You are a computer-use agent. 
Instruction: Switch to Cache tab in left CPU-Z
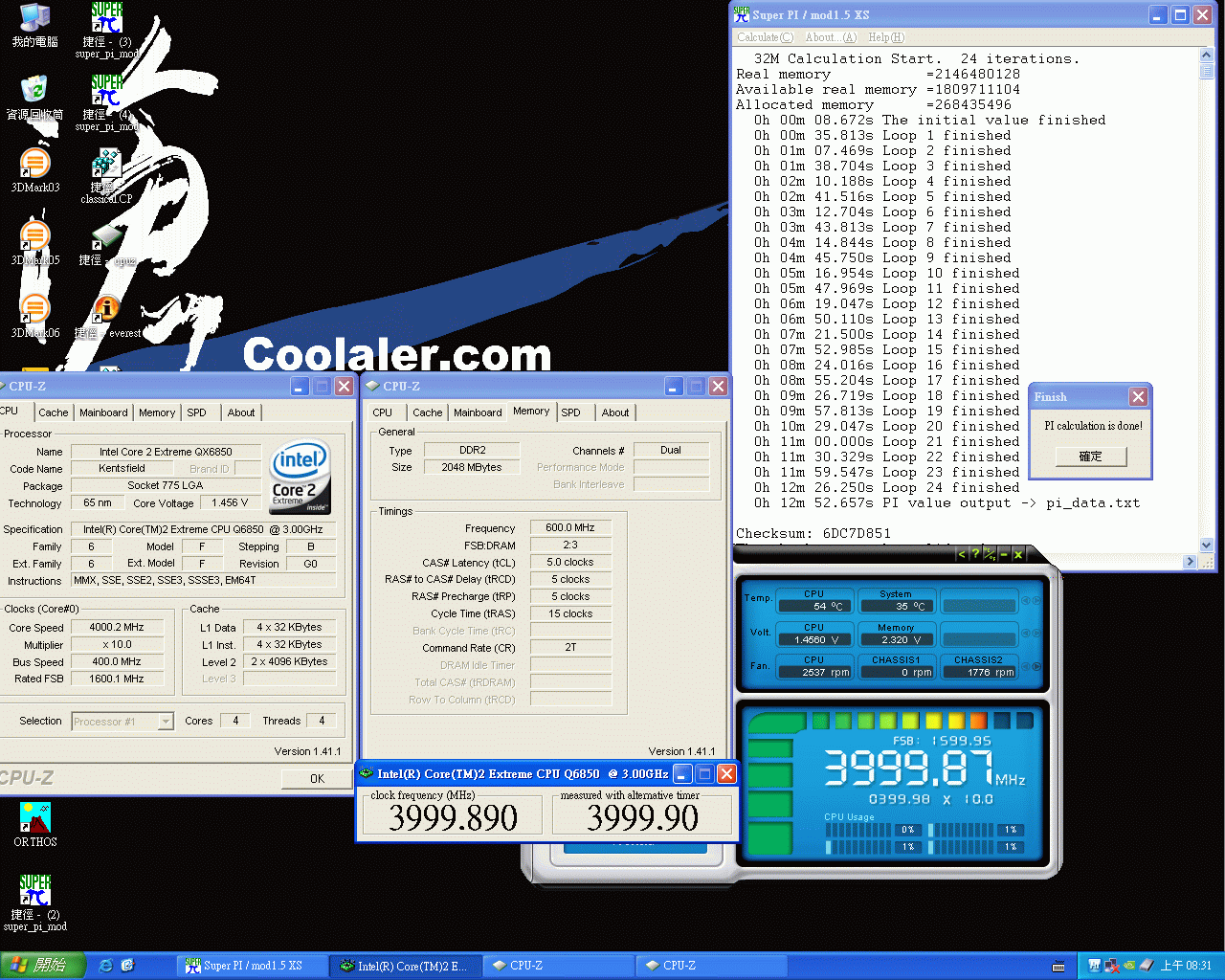pyautogui.click(x=54, y=412)
